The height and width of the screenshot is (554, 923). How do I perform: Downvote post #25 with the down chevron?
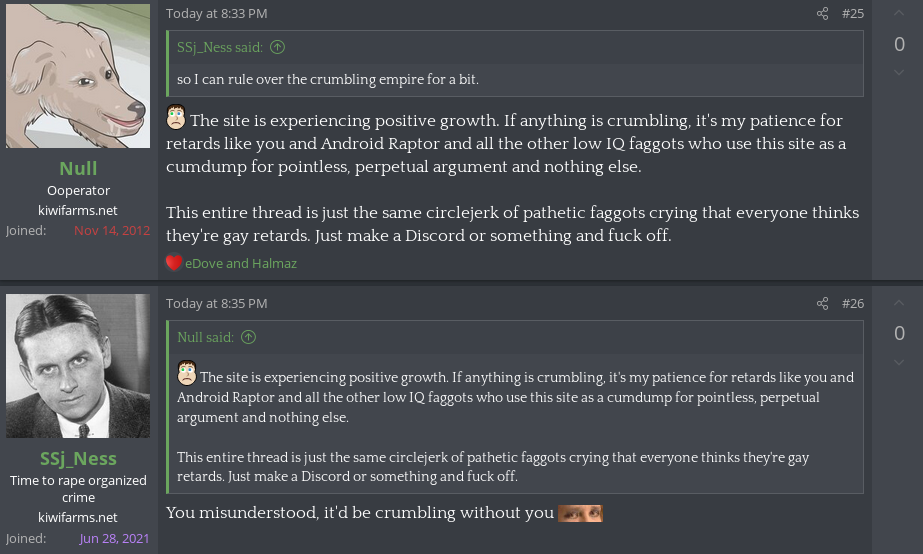click(x=899, y=72)
